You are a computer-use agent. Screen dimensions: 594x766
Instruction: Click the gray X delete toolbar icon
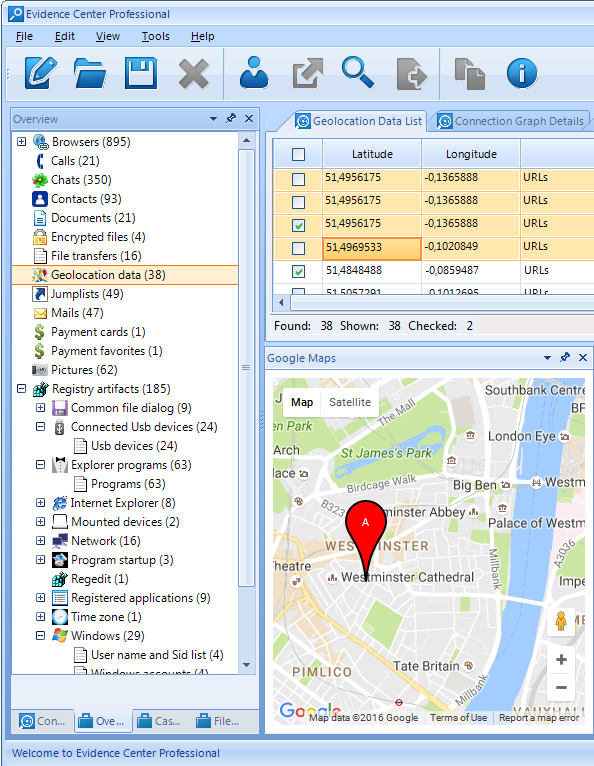click(193, 74)
